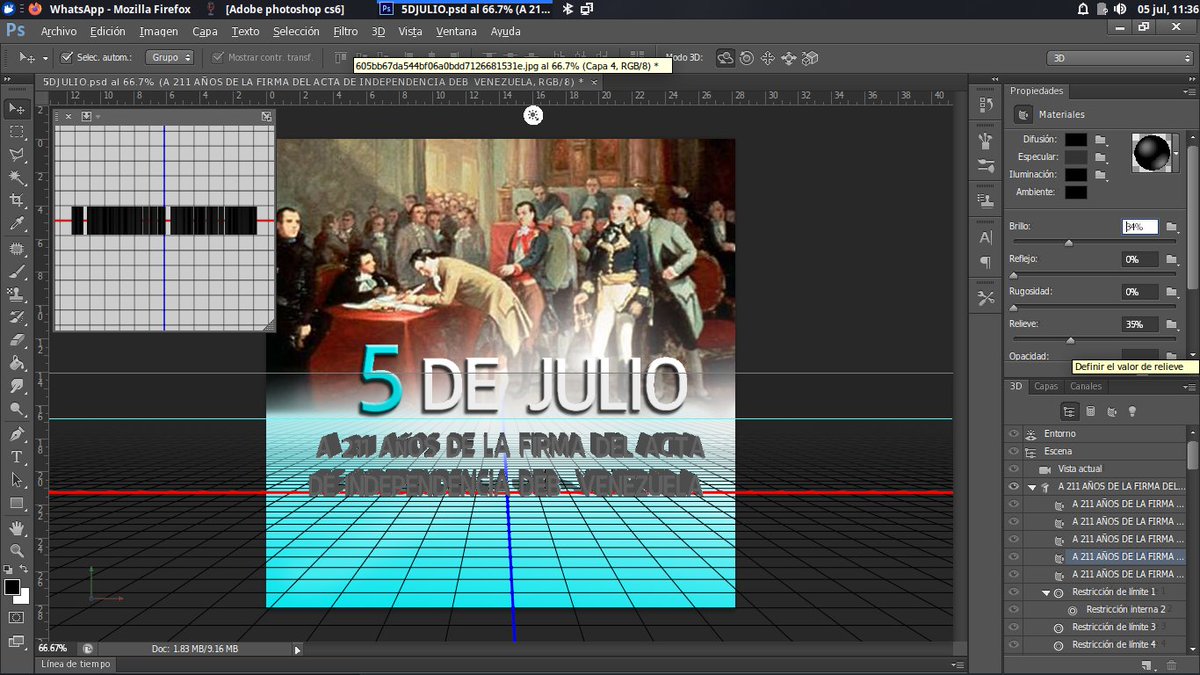This screenshot has width=1200, height=675.
Task: Toggle the Selec. autom. checkbox
Action: [67, 58]
